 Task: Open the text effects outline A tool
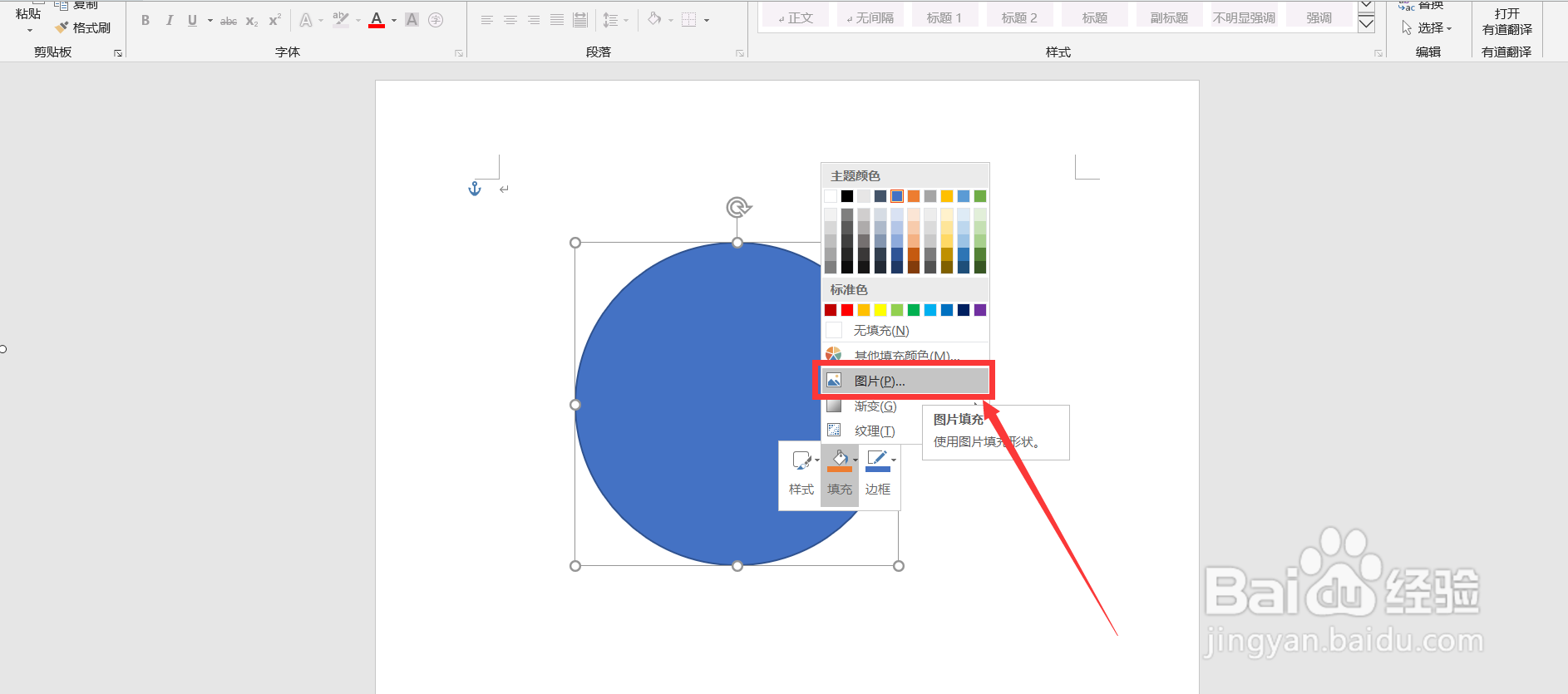point(306,20)
